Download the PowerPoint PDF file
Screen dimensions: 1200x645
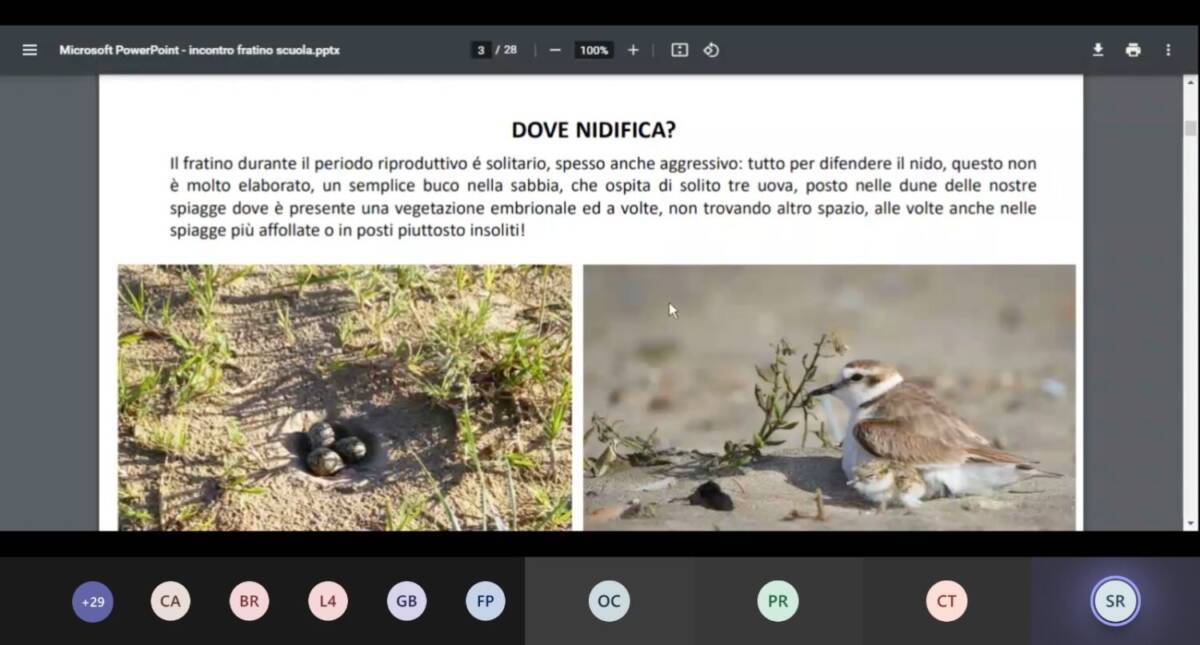coord(1098,50)
